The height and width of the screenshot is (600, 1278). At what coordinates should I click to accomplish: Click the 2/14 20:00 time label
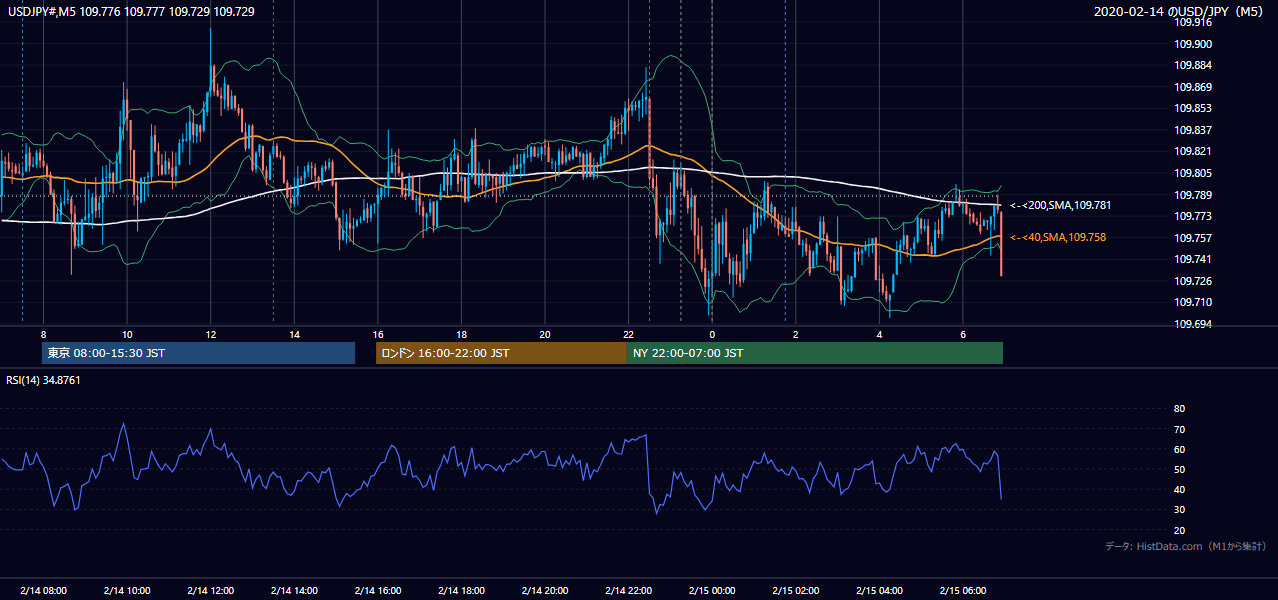coord(544,591)
